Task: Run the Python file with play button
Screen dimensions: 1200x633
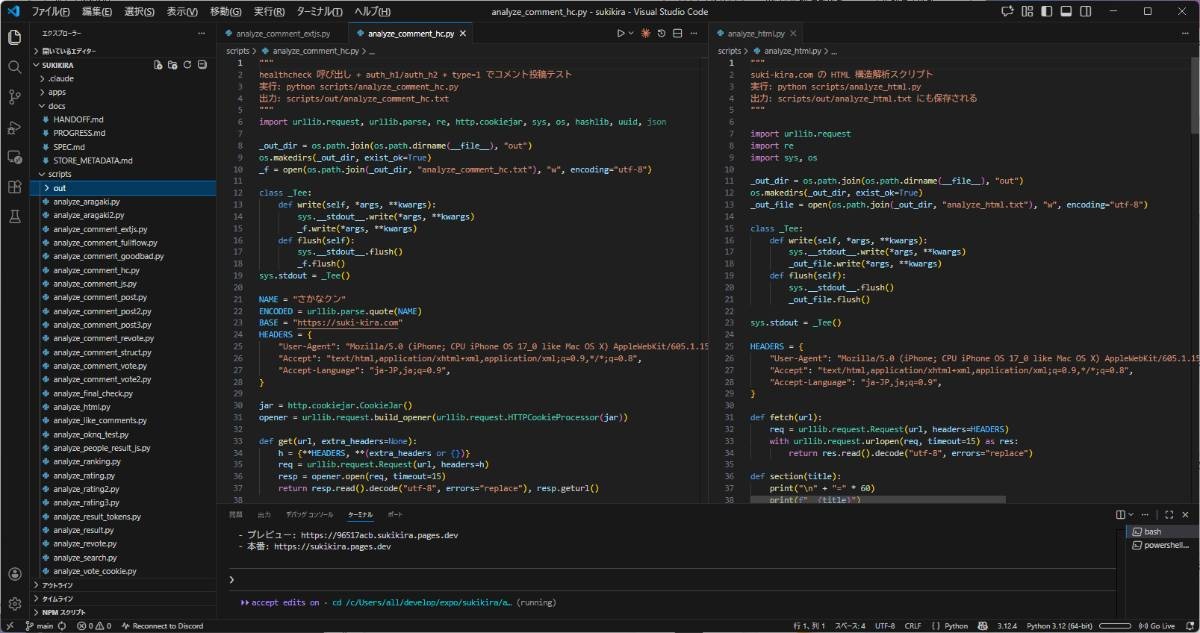Action: click(620, 33)
